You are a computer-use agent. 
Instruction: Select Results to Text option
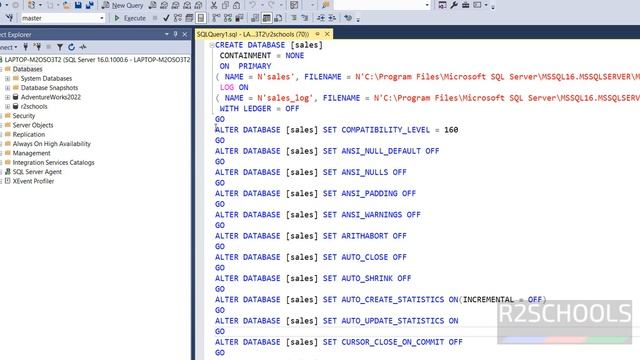255,18
